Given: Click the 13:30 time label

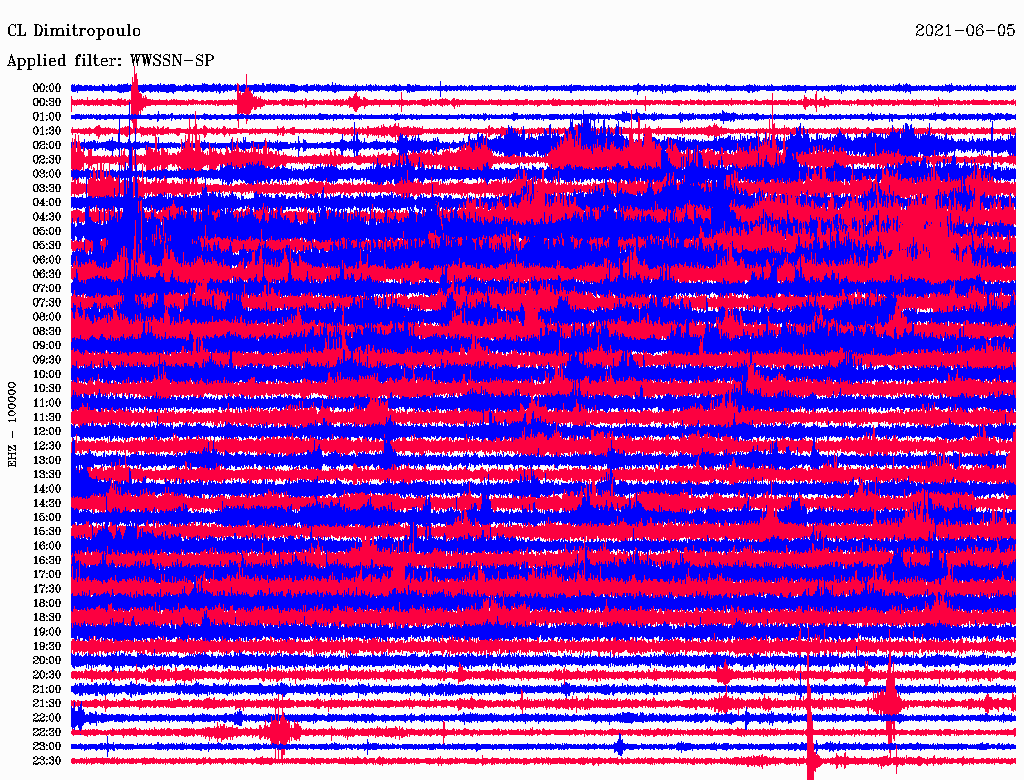Looking at the screenshot, I should coord(47,474).
